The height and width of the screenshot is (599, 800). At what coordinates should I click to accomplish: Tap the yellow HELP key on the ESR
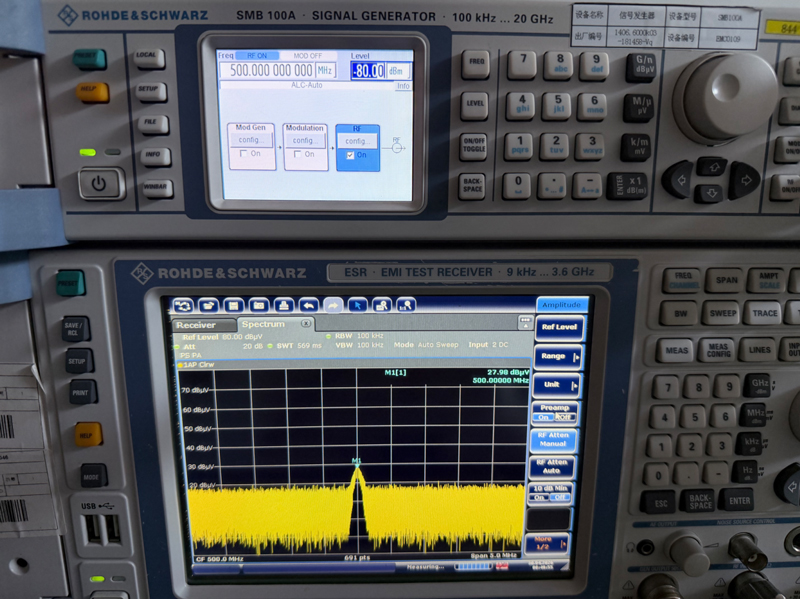click(88, 434)
